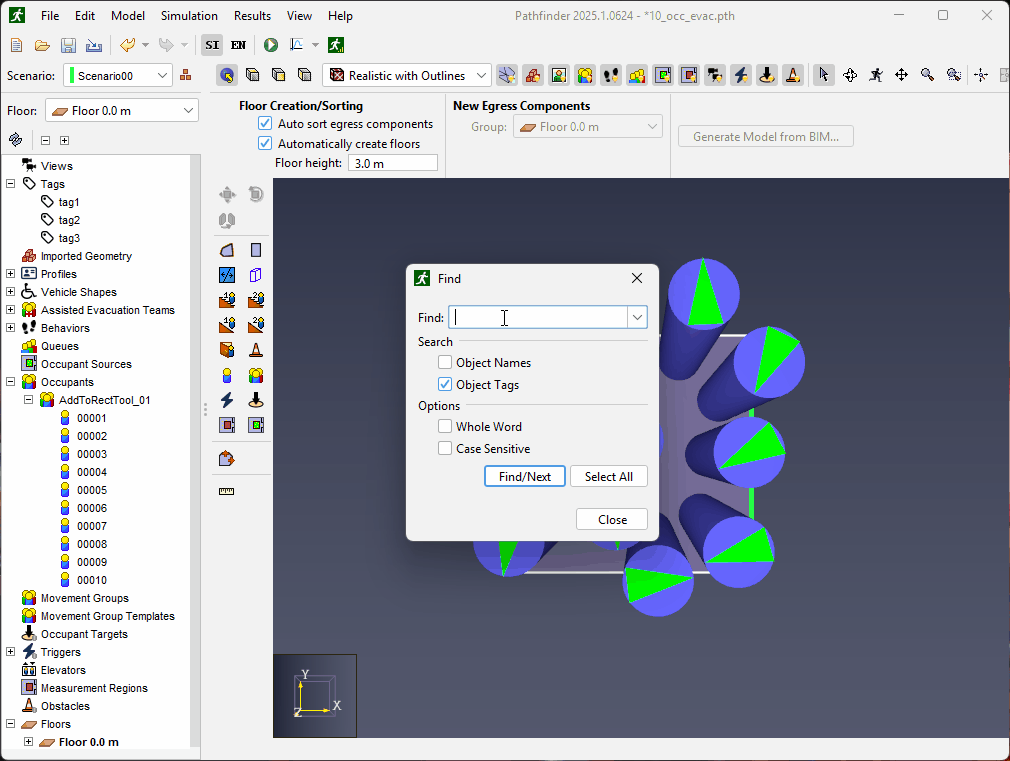This screenshot has height=761, width=1010.
Task: Toggle obstacle cone visibility in top toolbar
Action: [793, 75]
